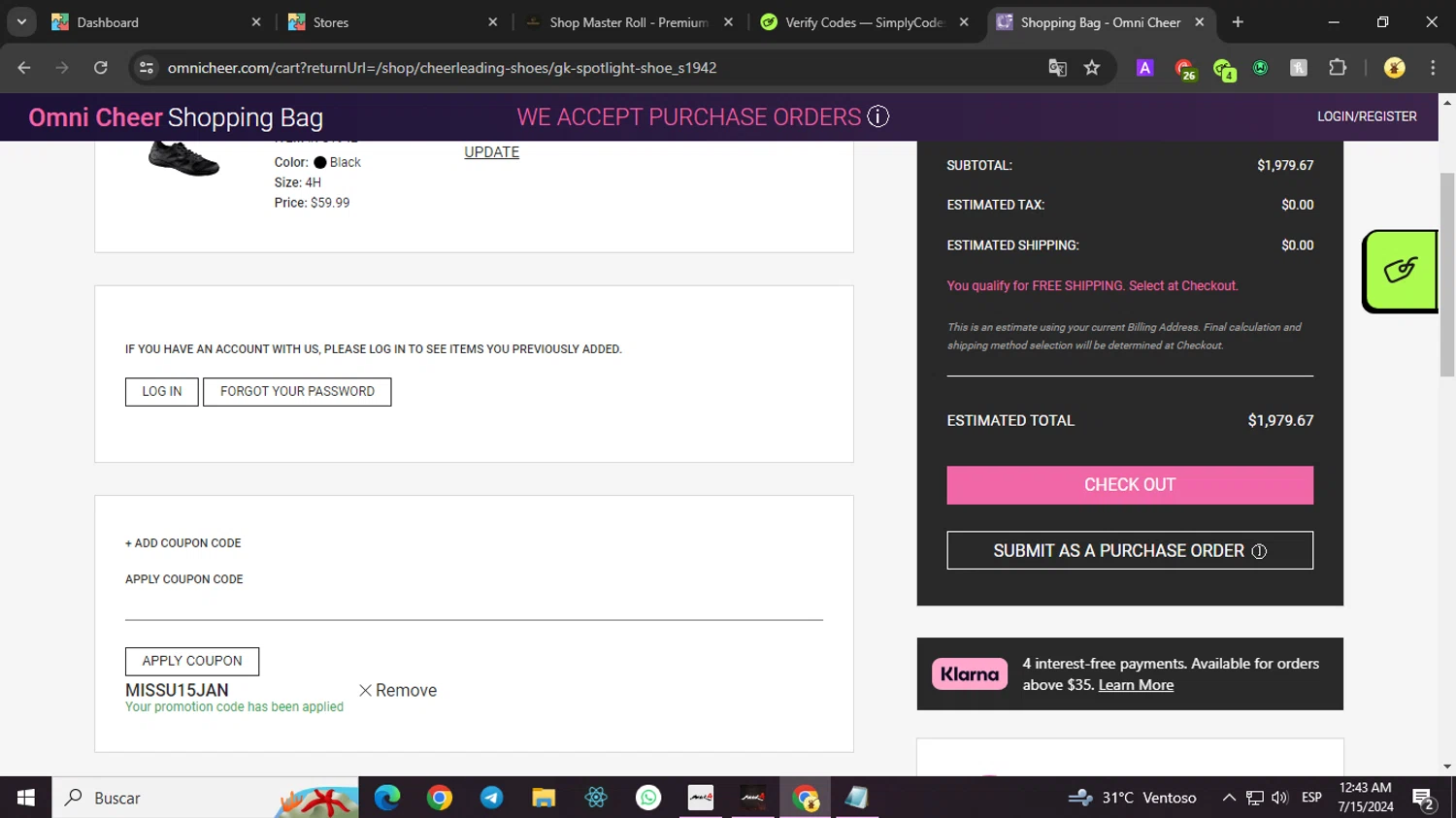Image resolution: width=1456 pixels, height=818 pixels.
Task: Click Submit as a Purchase Order button
Action: 1130,550
